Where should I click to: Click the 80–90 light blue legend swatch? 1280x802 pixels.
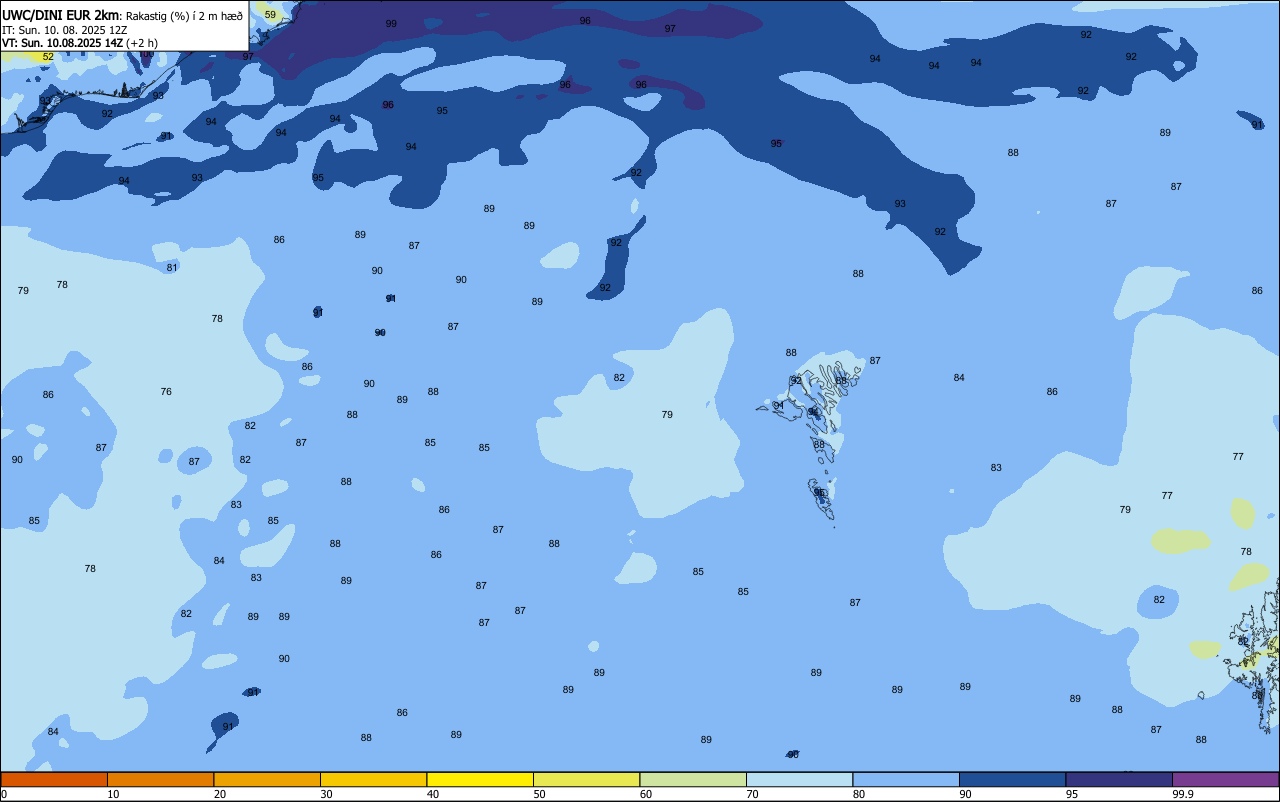tap(906, 779)
